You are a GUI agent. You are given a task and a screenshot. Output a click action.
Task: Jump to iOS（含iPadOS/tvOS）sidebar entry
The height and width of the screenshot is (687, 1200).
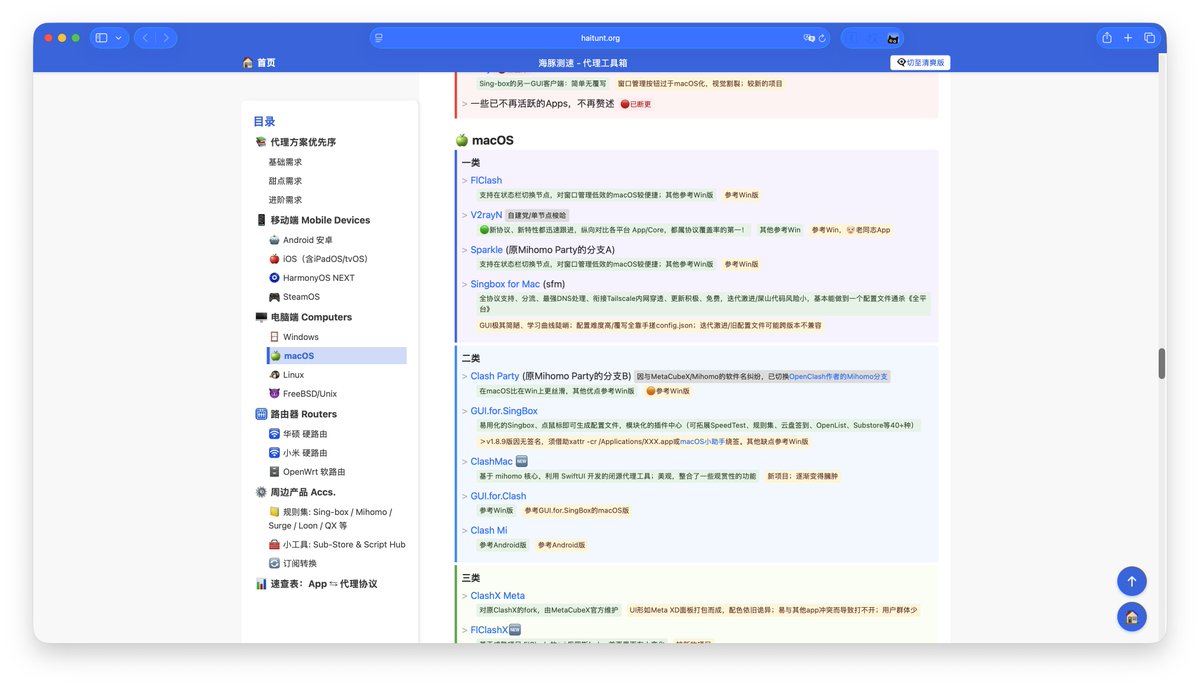tap(318, 259)
